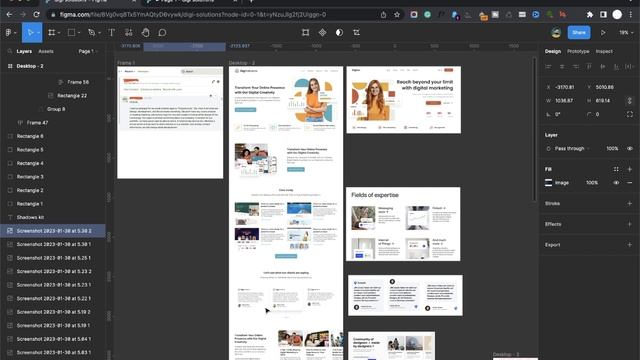Image resolution: width=640 pixels, height=360 pixels.
Task: Toggle the Image fill visibility eye
Action: click(x=616, y=183)
